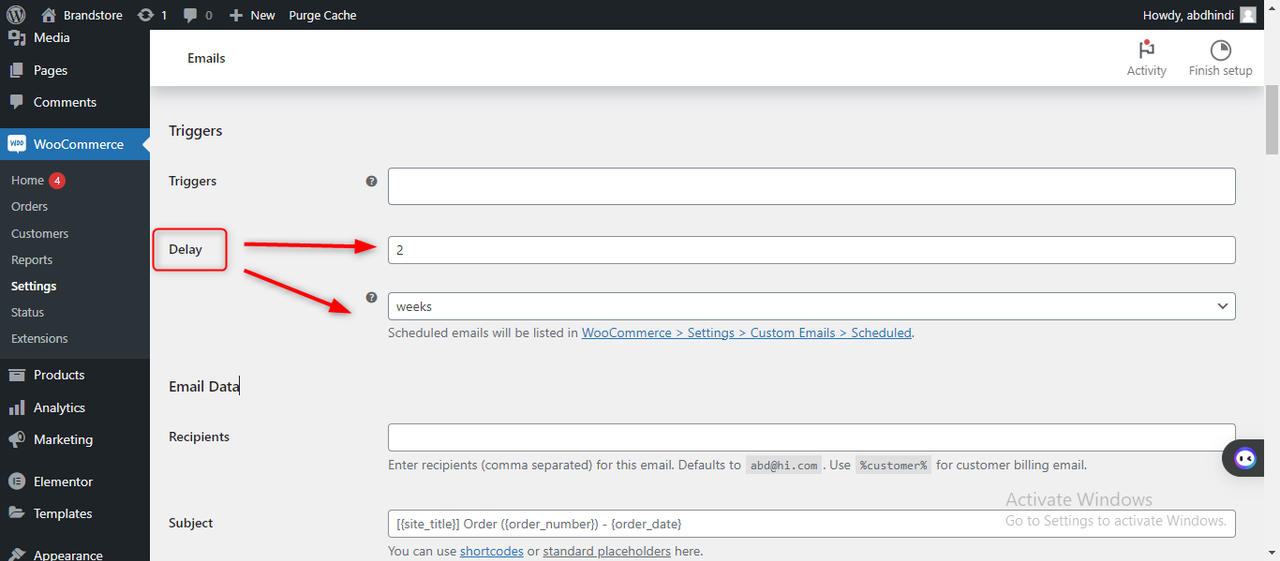
Task: Open the standard placeholders link
Action: point(607,551)
